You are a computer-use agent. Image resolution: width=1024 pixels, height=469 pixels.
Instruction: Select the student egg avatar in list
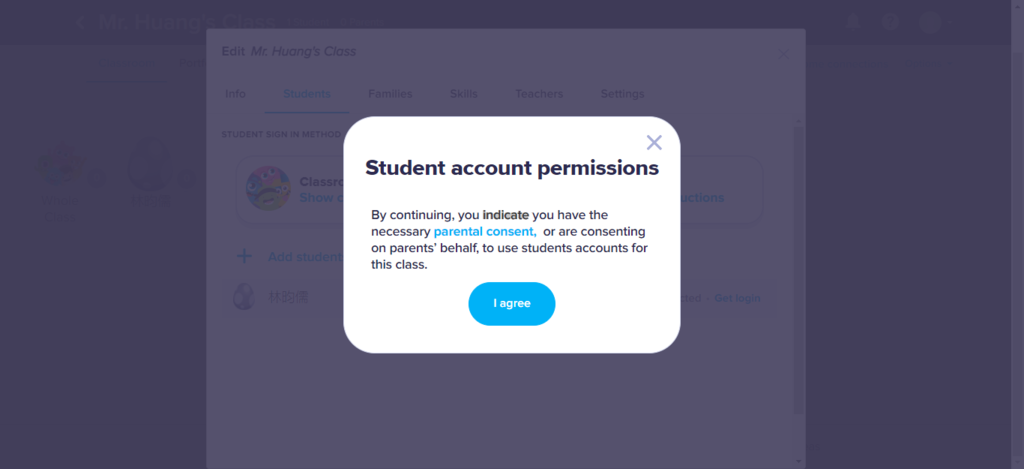(x=244, y=298)
